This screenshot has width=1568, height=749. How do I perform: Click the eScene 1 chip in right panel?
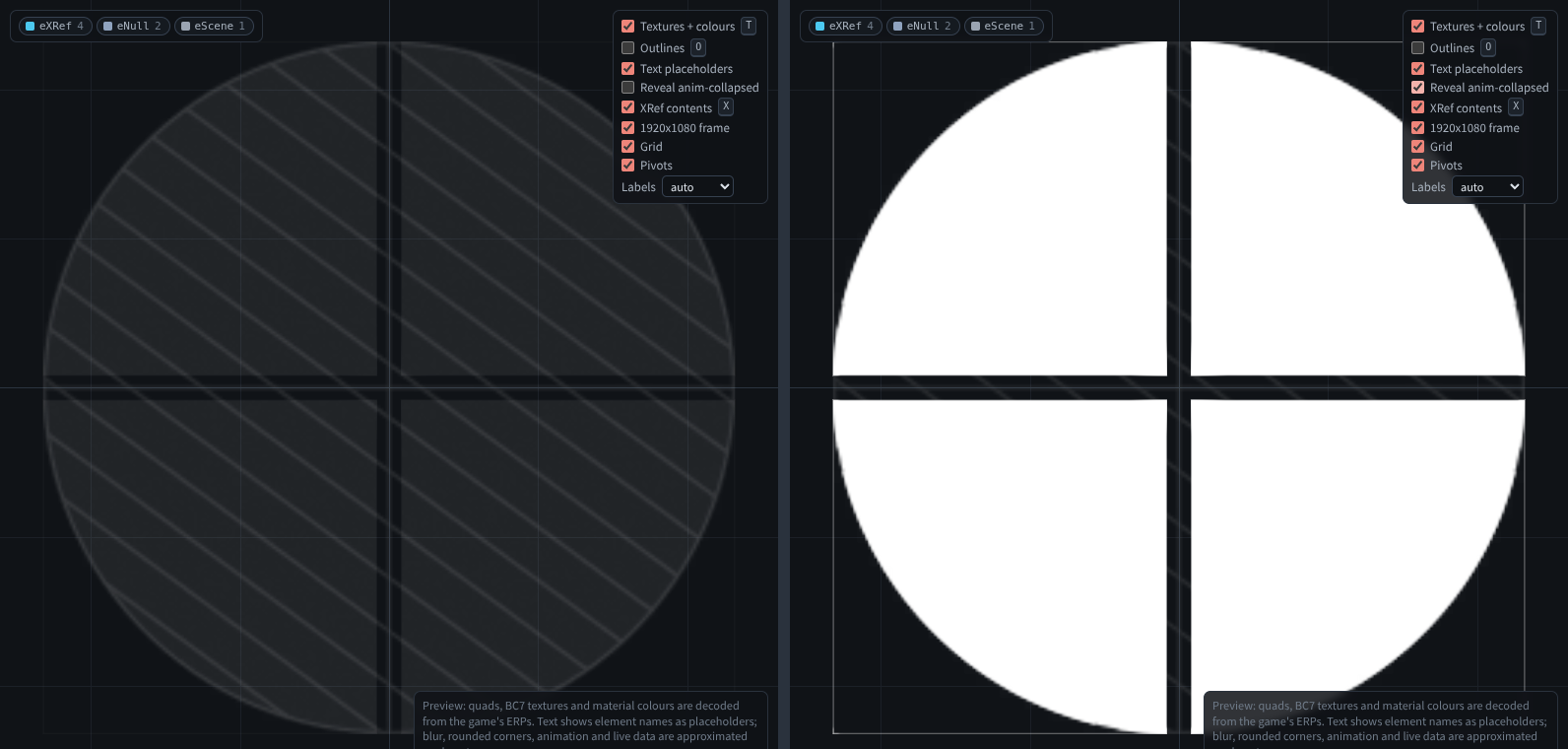point(1004,26)
